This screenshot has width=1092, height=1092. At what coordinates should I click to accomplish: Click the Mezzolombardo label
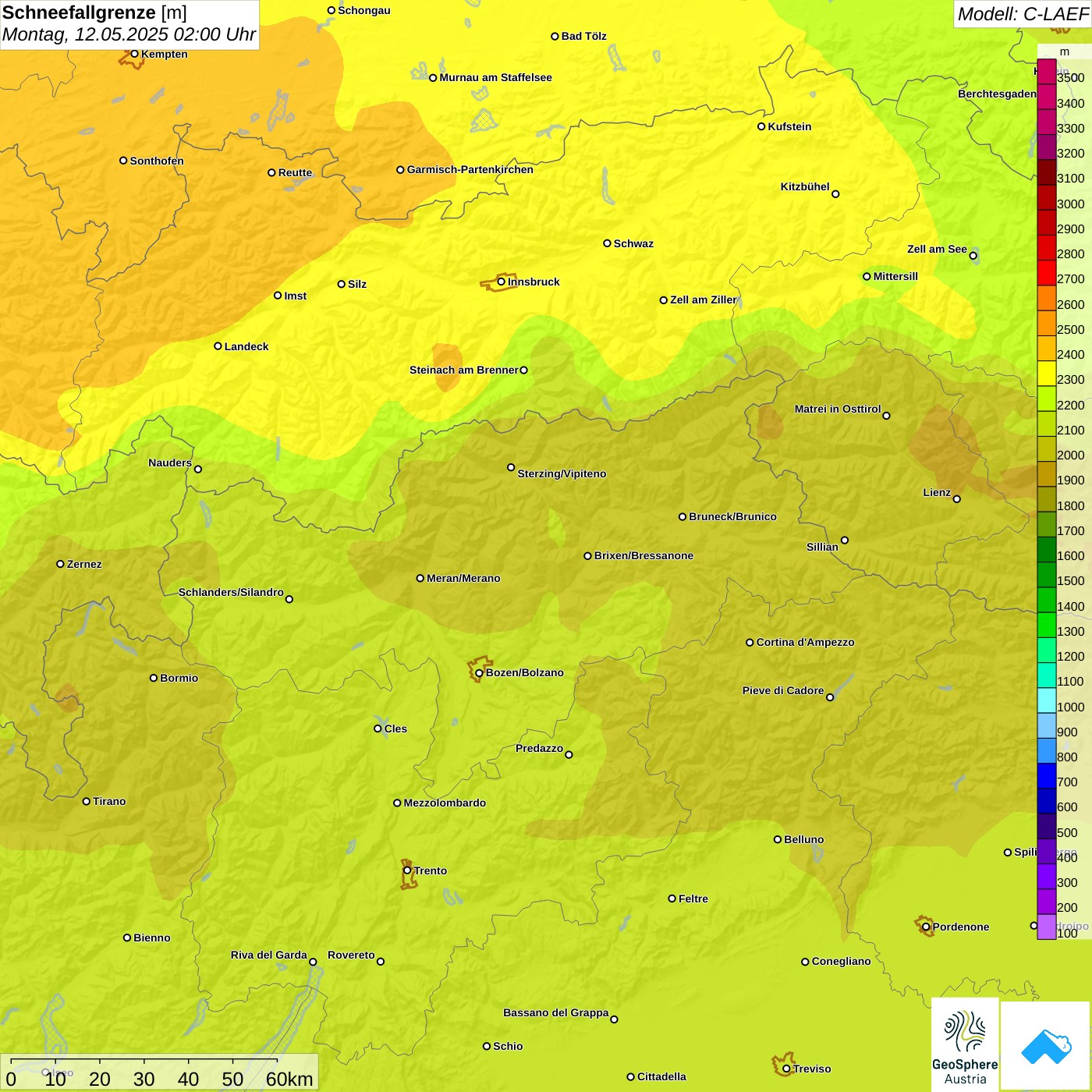[x=445, y=803]
